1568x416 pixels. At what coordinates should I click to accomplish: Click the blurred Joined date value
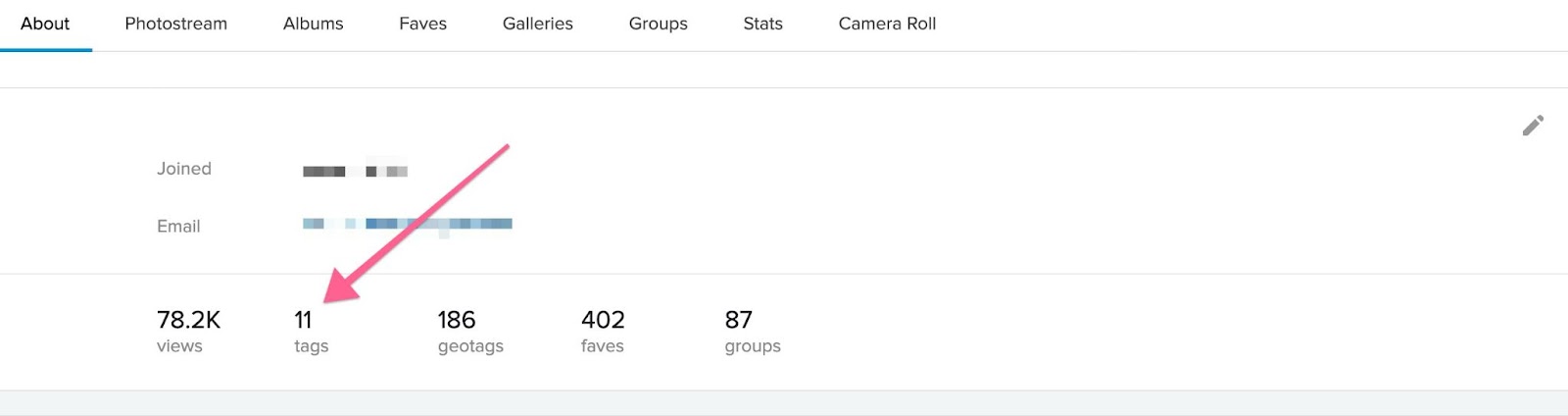(355, 170)
